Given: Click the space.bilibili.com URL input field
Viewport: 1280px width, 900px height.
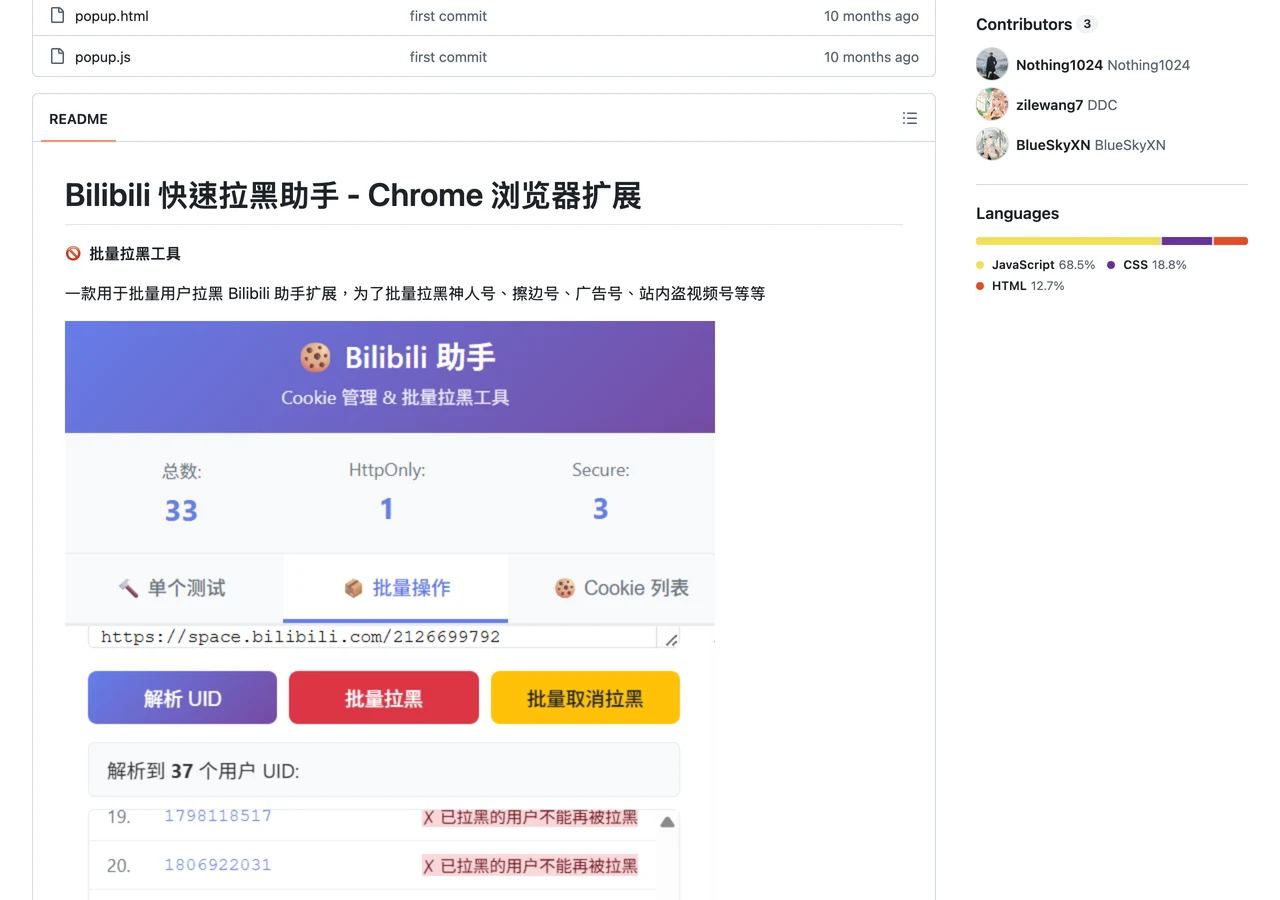Looking at the screenshot, I should click(384, 636).
